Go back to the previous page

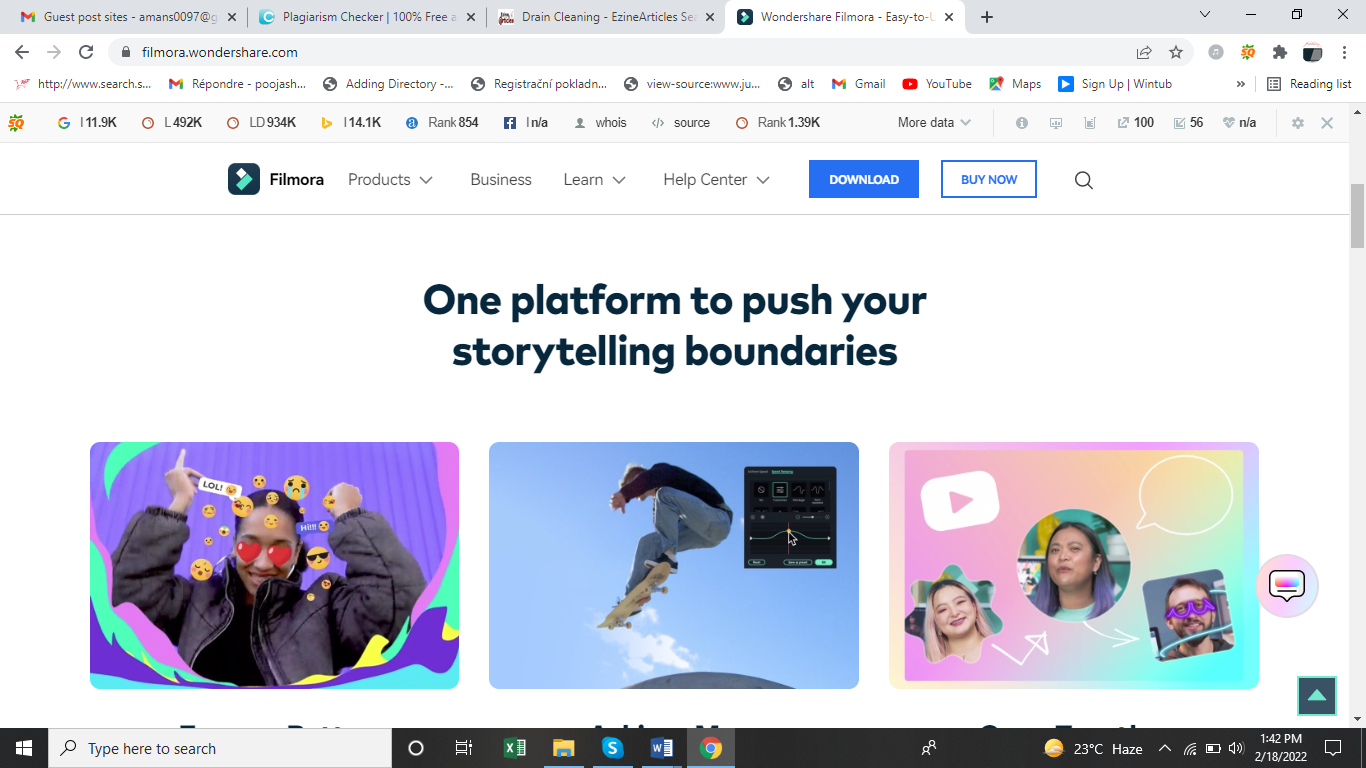22,52
